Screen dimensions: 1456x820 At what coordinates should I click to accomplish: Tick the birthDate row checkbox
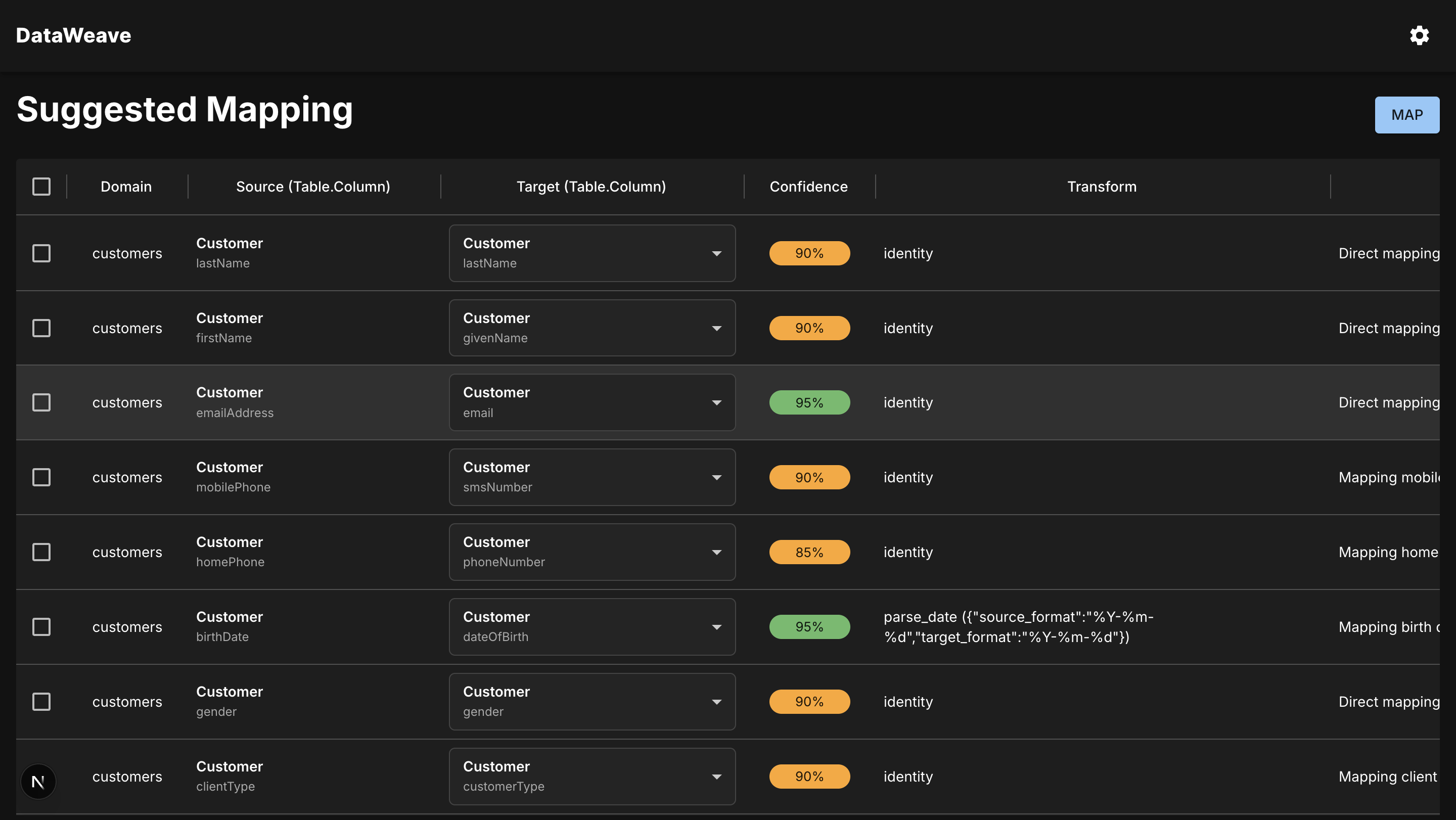(41, 627)
